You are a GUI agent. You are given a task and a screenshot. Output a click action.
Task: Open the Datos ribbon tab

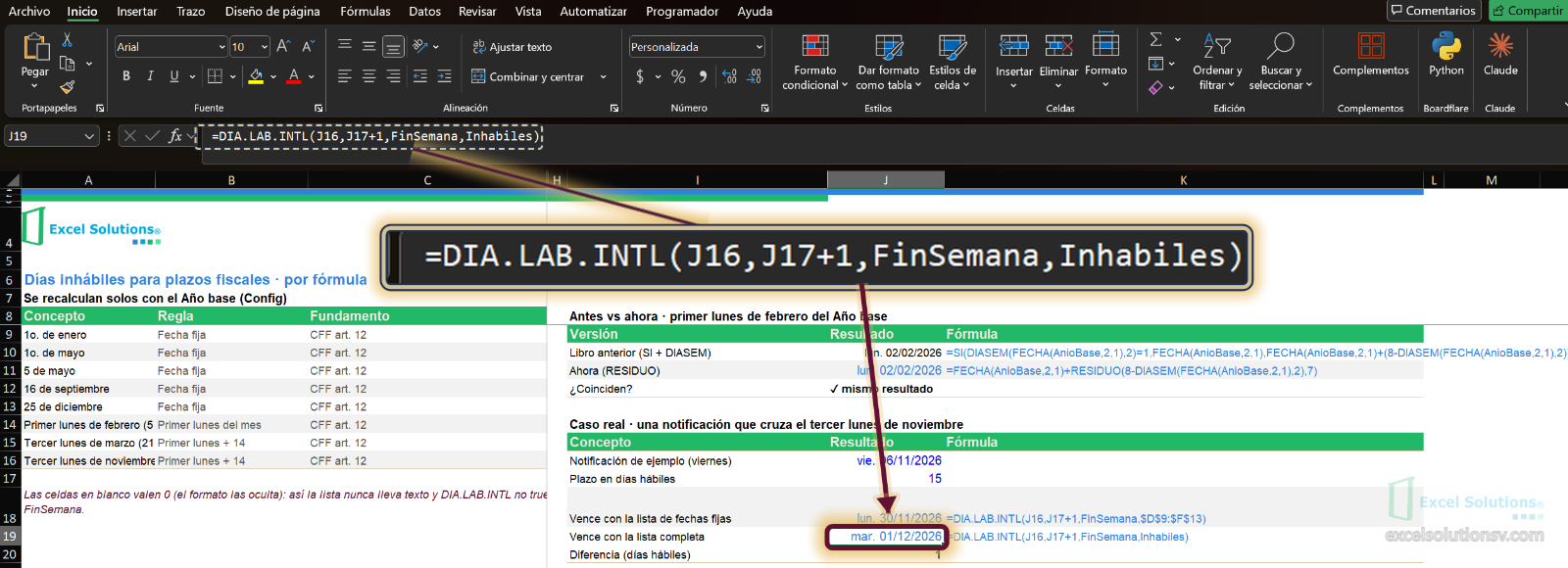(x=424, y=12)
